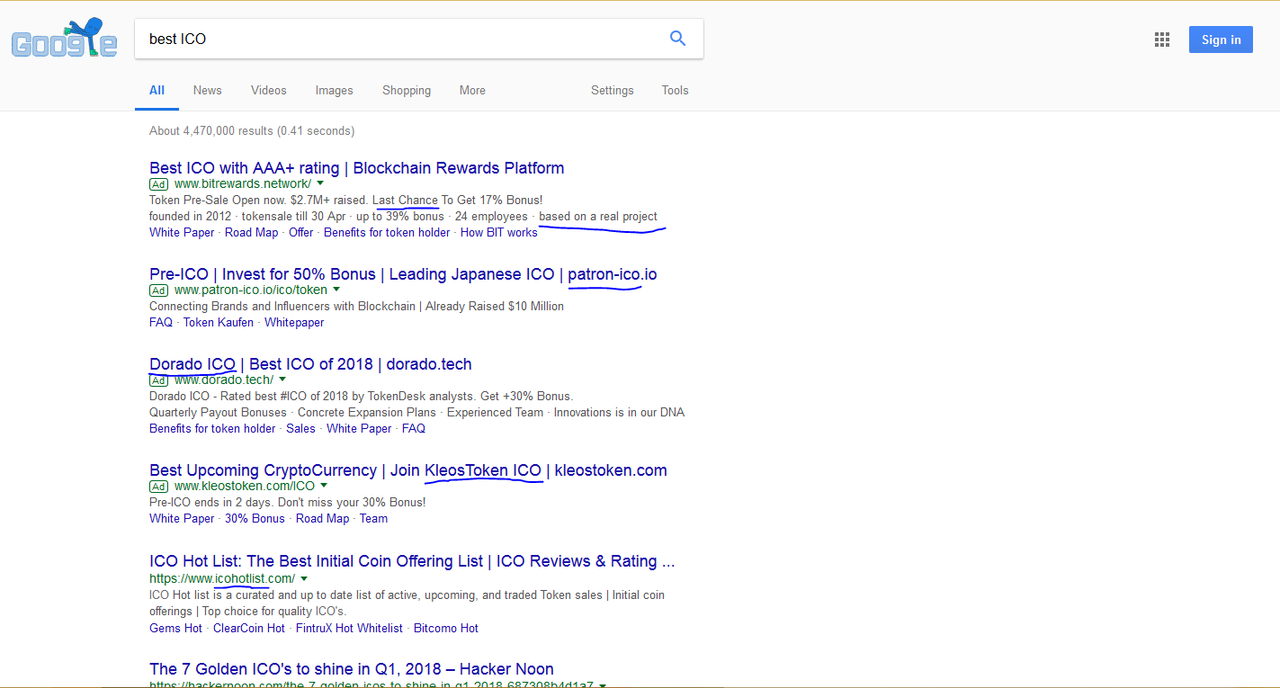1280x688 pixels.
Task: Click 'Token Kaufen' sitelink
Action: point(218,322)
